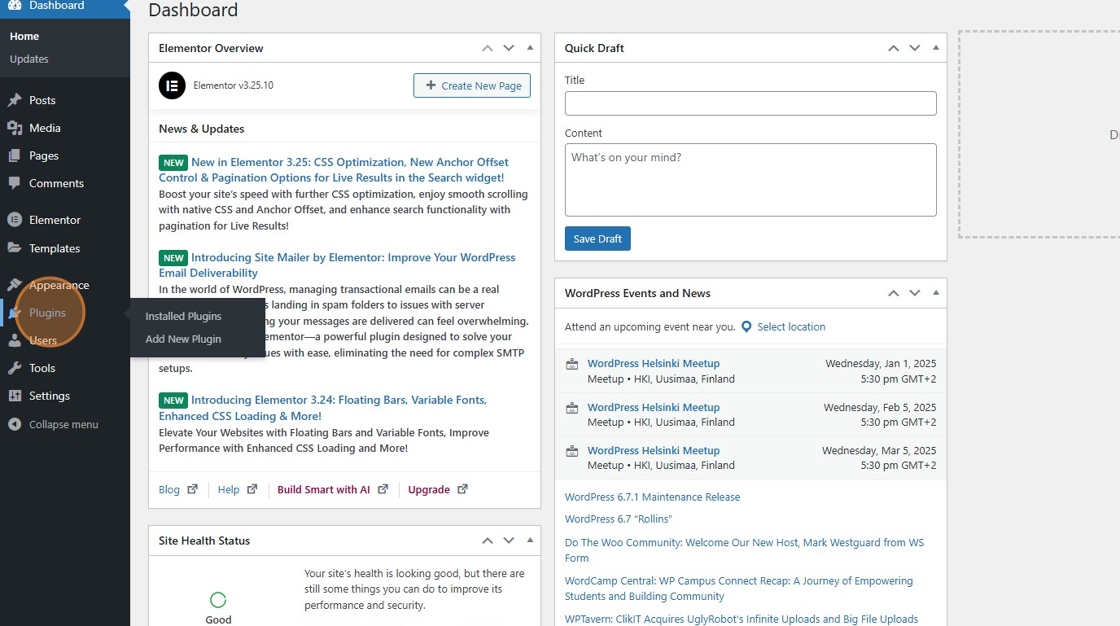This screenshot has width=1120, height=626.
Task: Click the Appearance paintbrush icon
Action: pyautogui.click(x=14, y=284)
